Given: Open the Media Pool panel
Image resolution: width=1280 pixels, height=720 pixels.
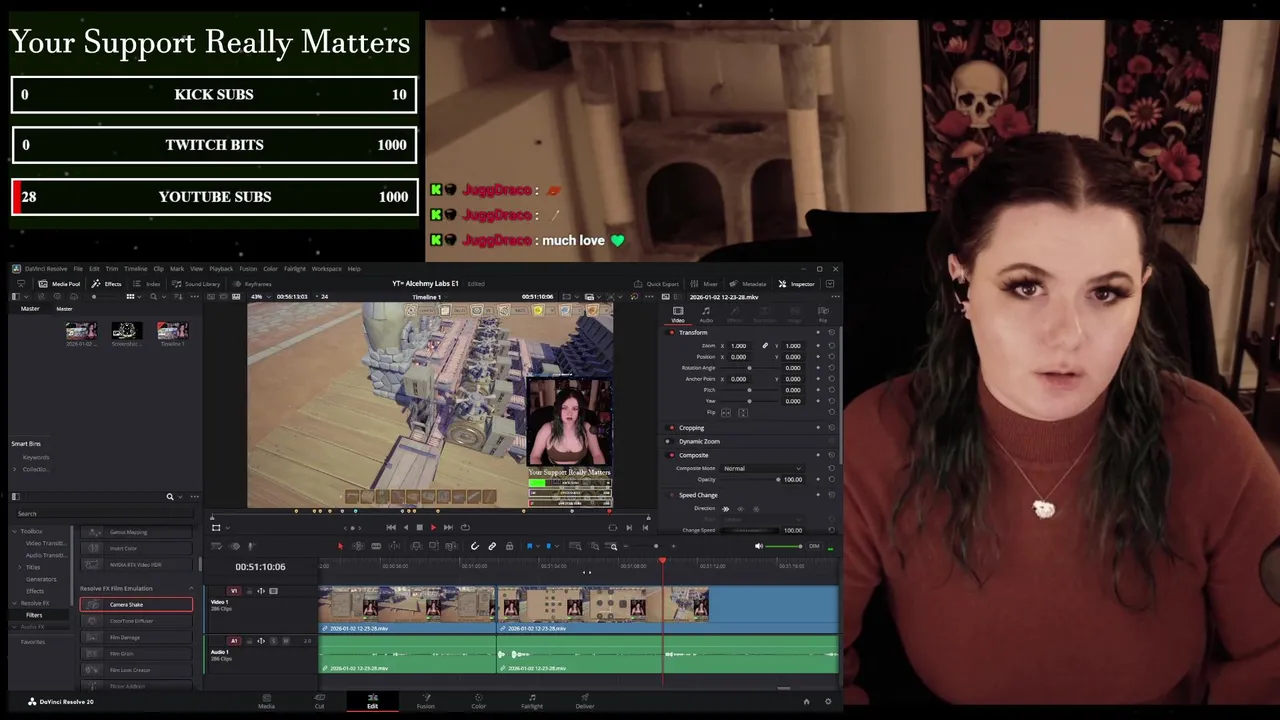Looking at the screenshot, I should click(59, 284).
